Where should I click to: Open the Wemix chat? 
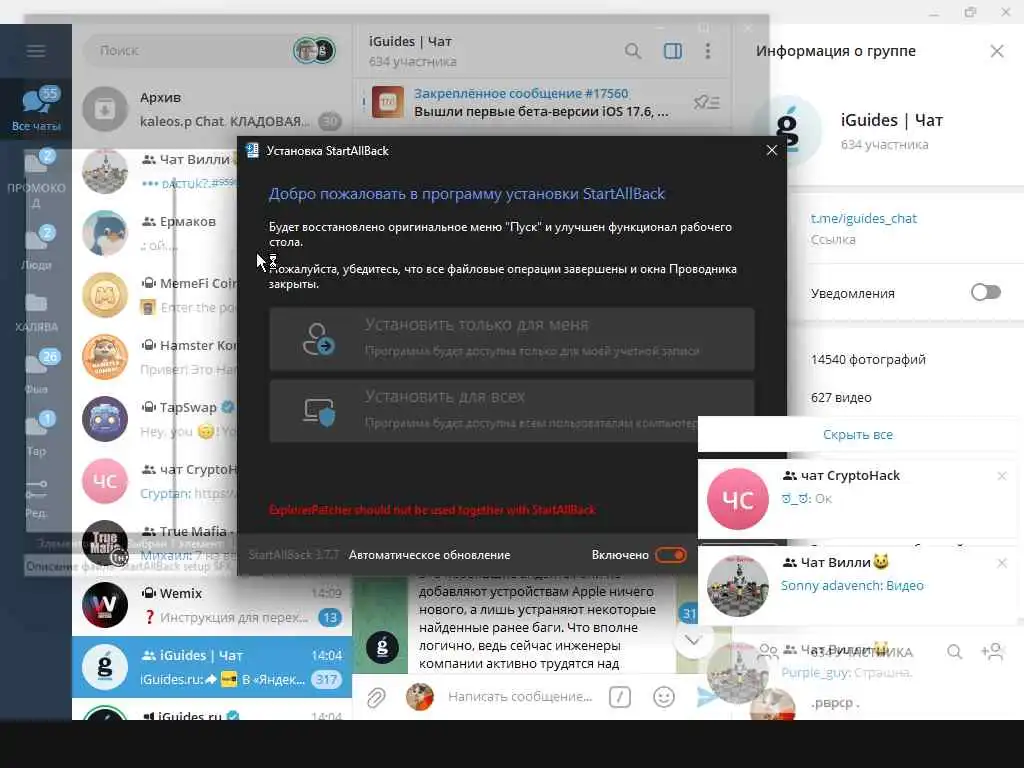(212, 605)
